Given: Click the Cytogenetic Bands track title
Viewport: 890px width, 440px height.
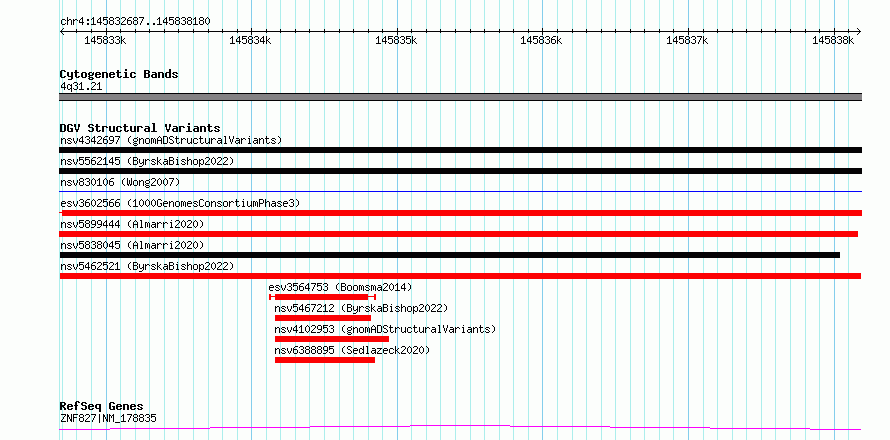Looking at the screenshot, I should pos(119,74).
